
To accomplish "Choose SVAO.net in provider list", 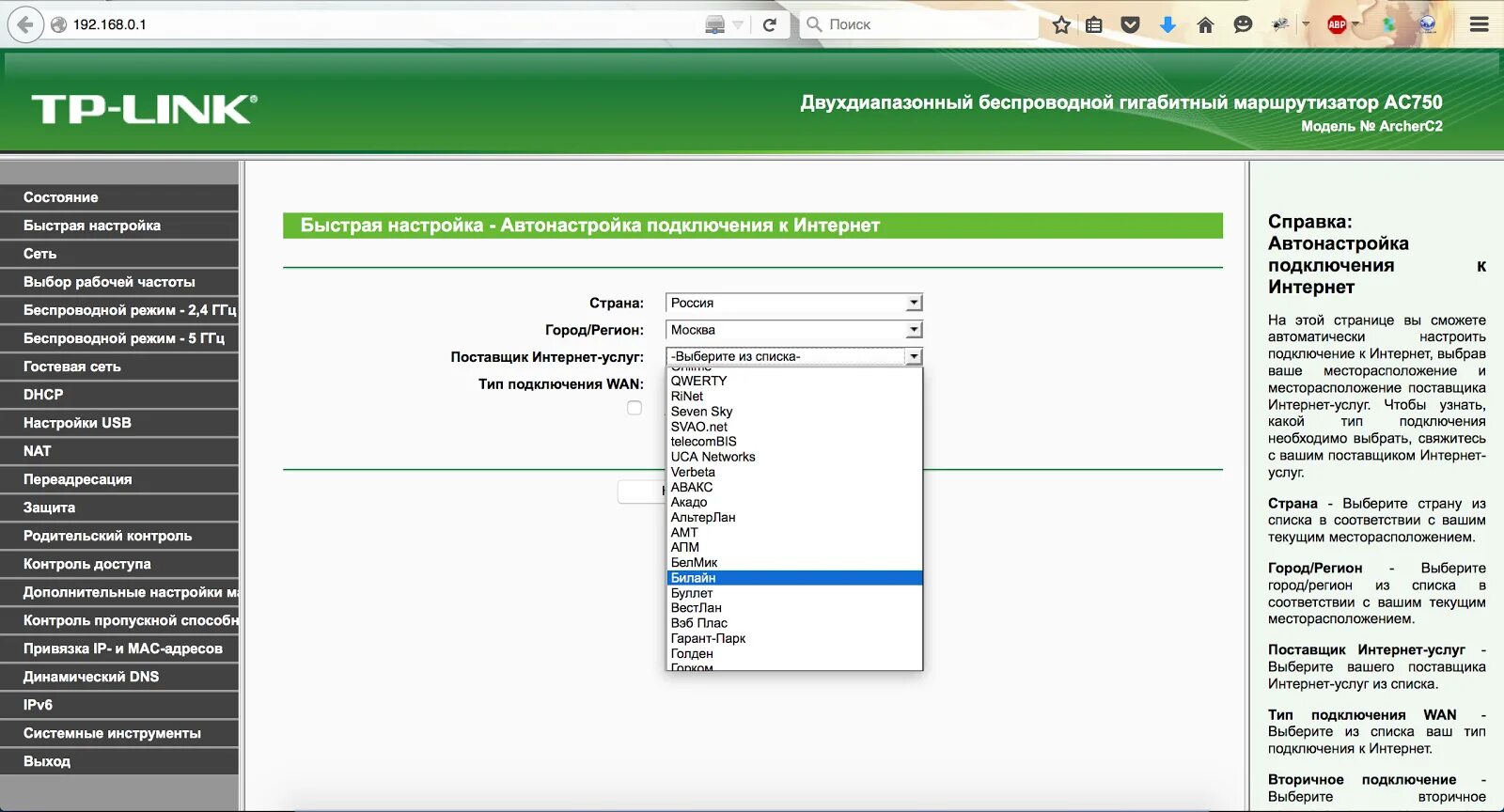I will pos(794,426).
